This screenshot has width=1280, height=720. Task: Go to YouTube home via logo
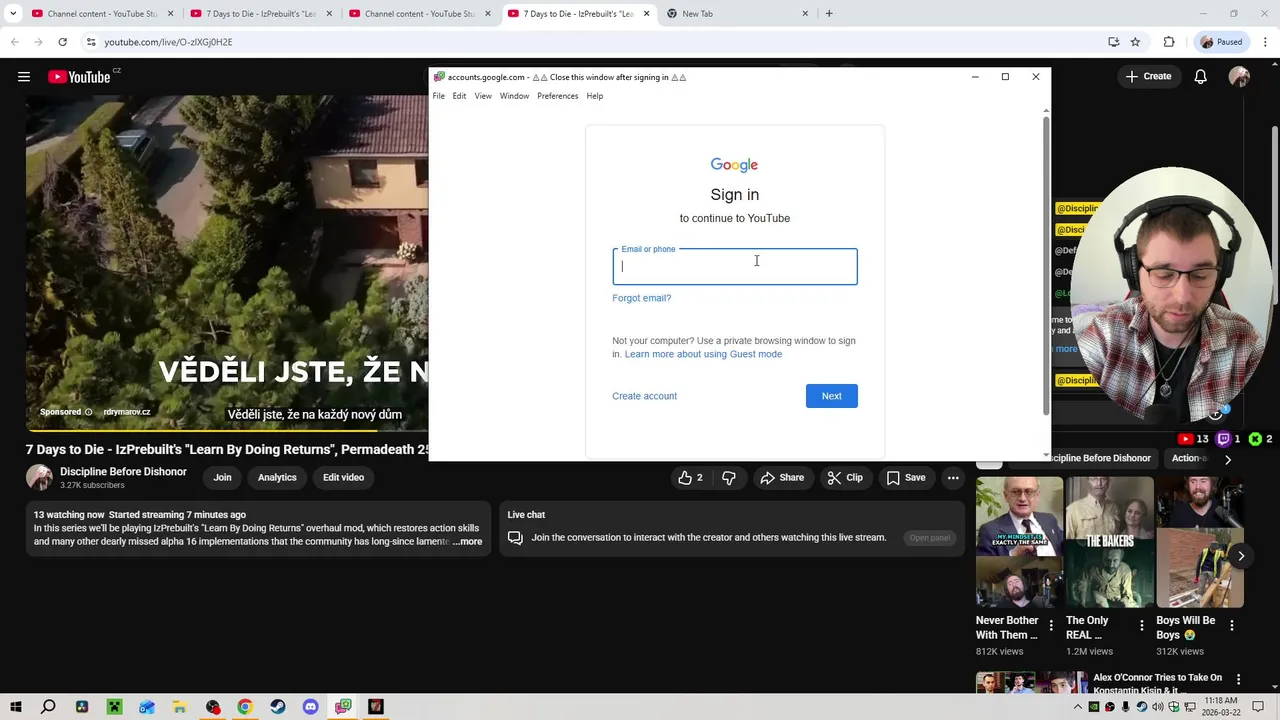click(x=79, y=77)
